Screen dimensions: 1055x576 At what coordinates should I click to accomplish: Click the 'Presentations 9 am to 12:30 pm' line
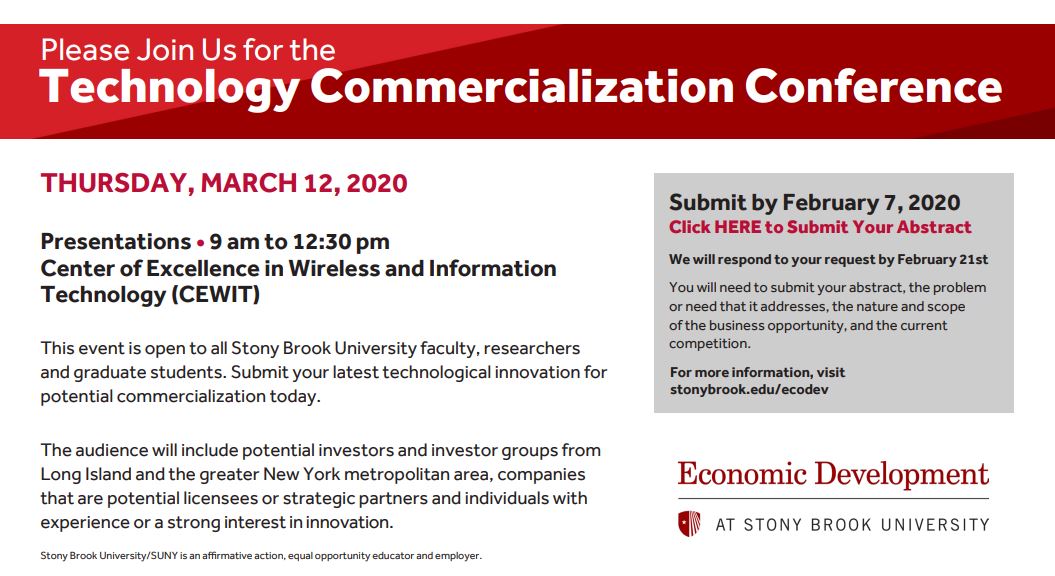click(215, 242)
